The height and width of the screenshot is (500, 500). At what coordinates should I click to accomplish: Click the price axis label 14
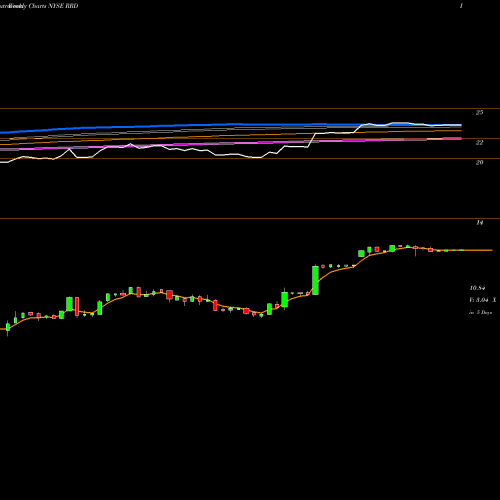tap(479, 223)
